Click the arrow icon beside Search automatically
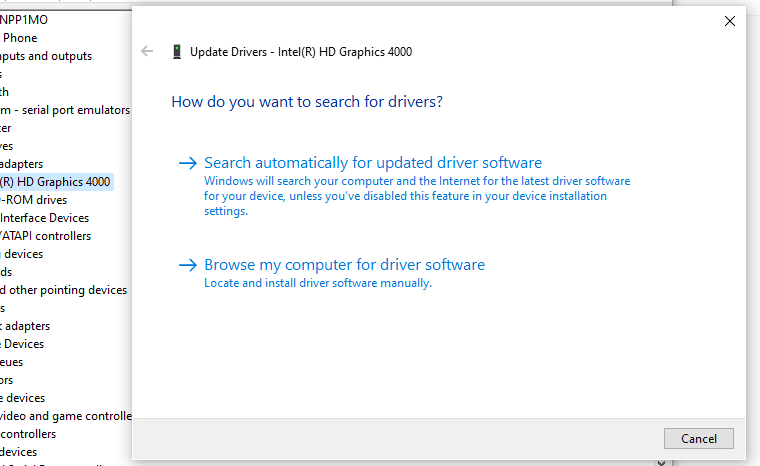 [x=188, y=163]
